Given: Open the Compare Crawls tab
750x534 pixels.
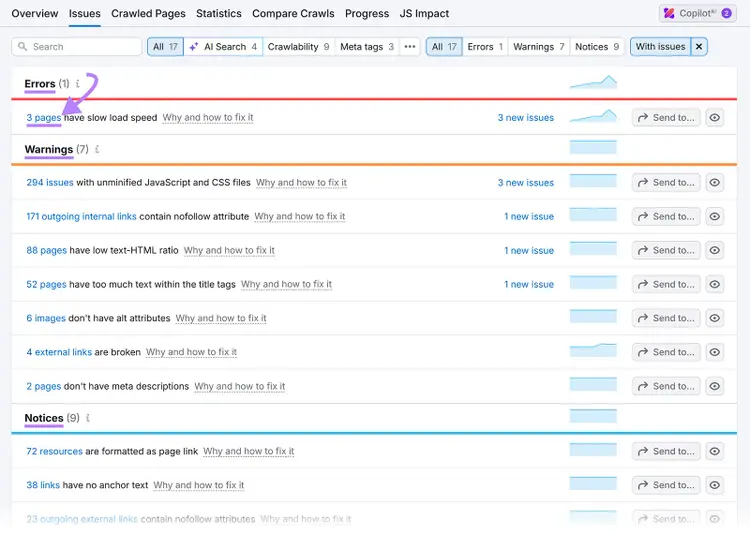Looking at the screenshot, I should point(293,13).
